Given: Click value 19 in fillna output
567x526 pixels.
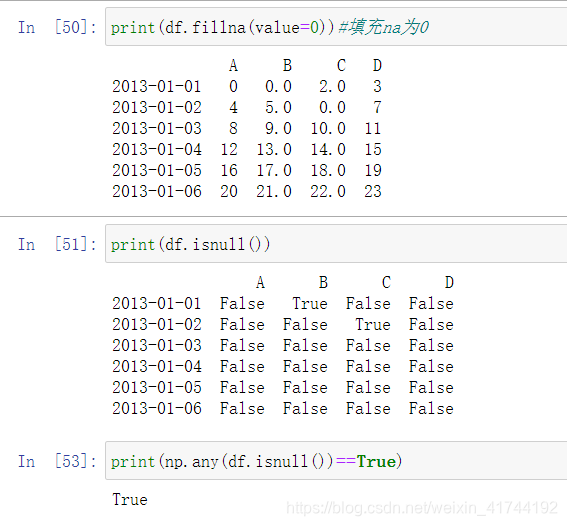Looking at the screenshot, I should click(373, 170).
